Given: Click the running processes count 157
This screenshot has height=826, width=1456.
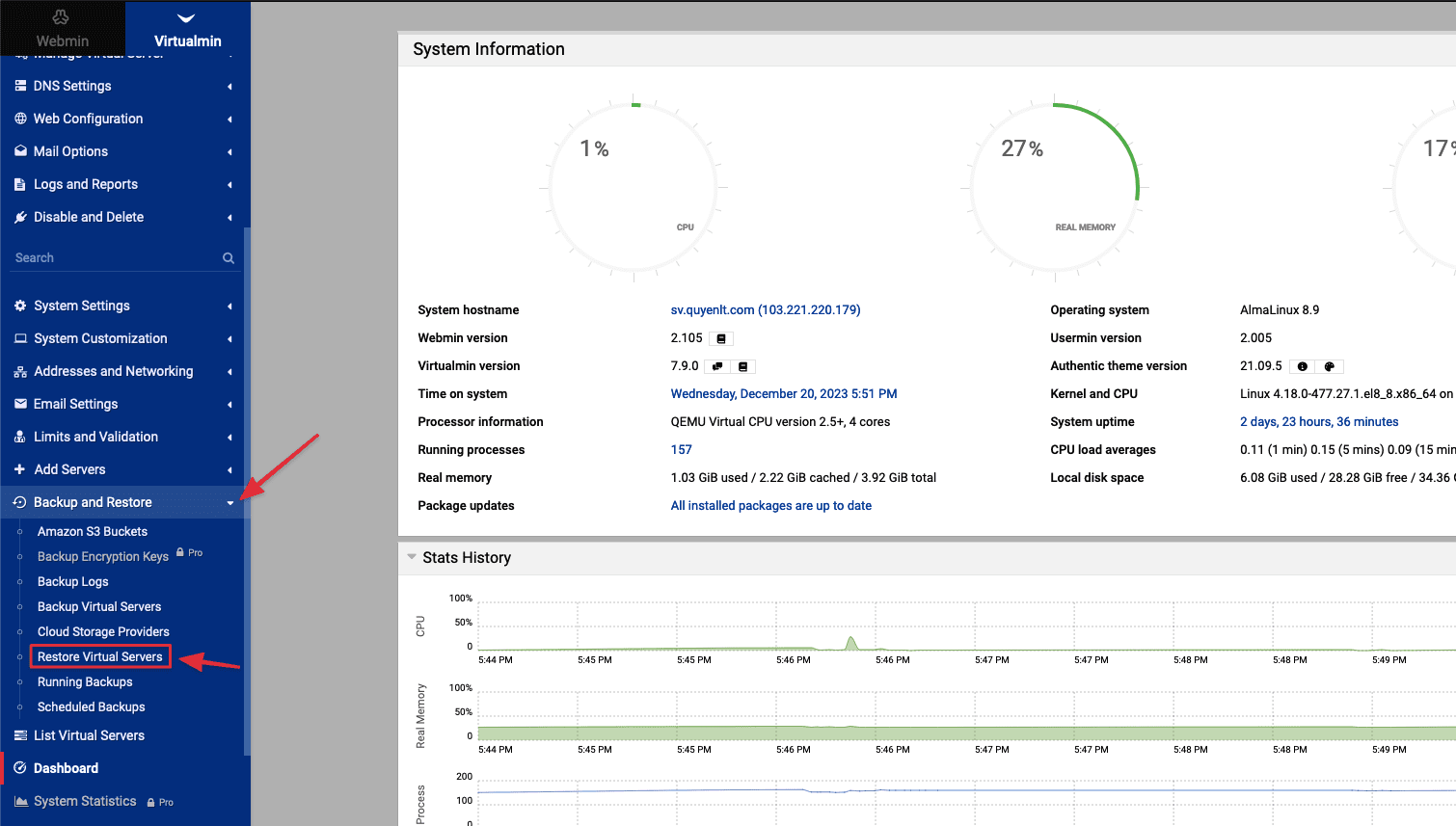Looking at the screenshot, I should click(681, 450).
